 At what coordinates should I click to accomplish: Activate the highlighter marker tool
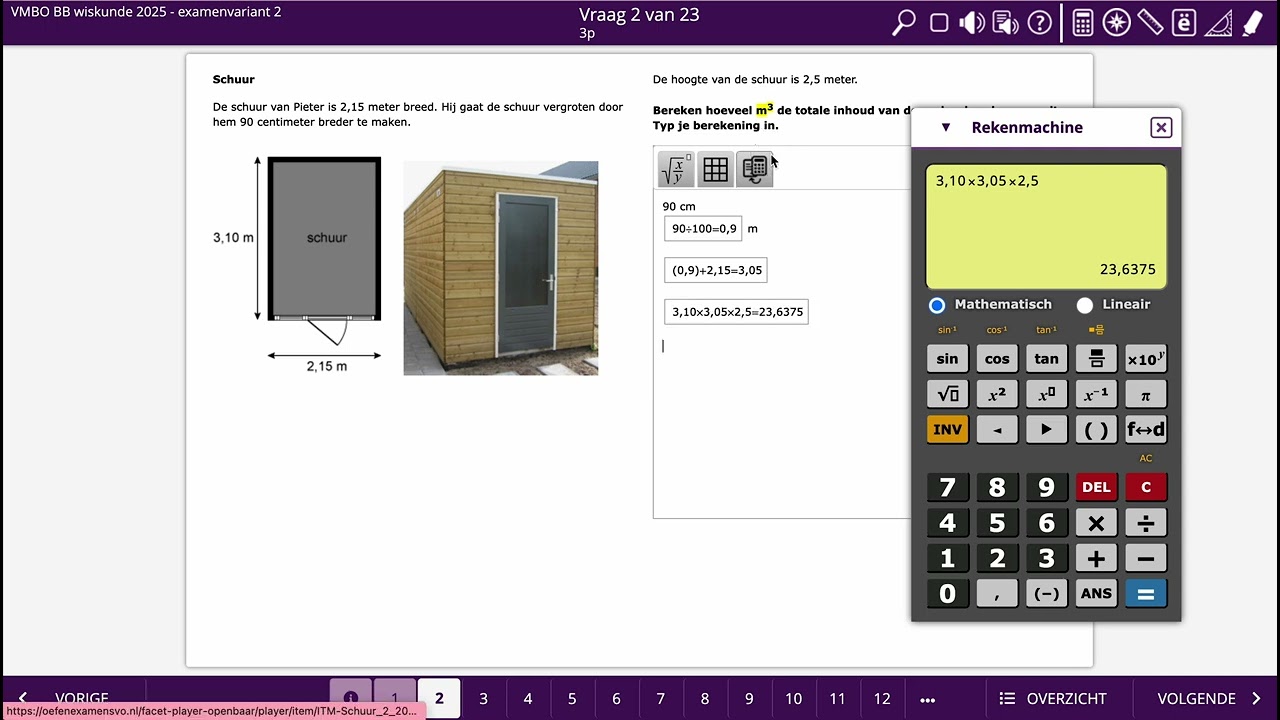click(1252, 23)
